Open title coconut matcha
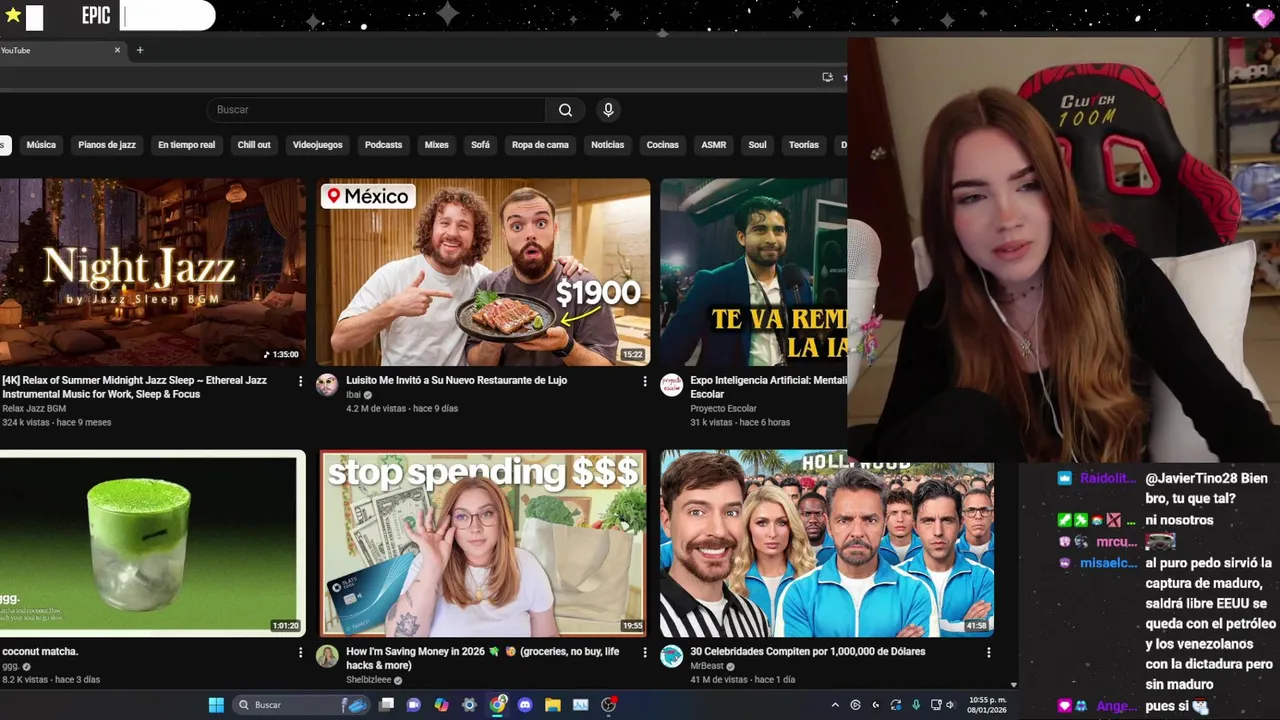Viewport: 1280px width, 720px height. click(x=40, y=652)
